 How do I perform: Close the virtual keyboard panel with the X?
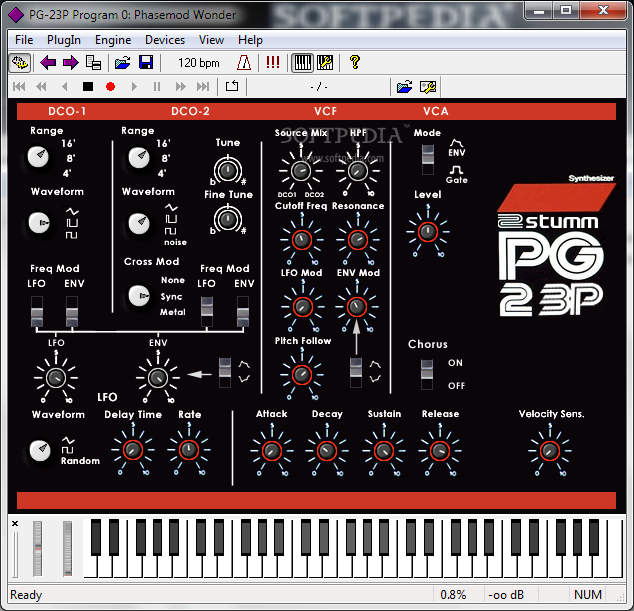pos(15,523)
